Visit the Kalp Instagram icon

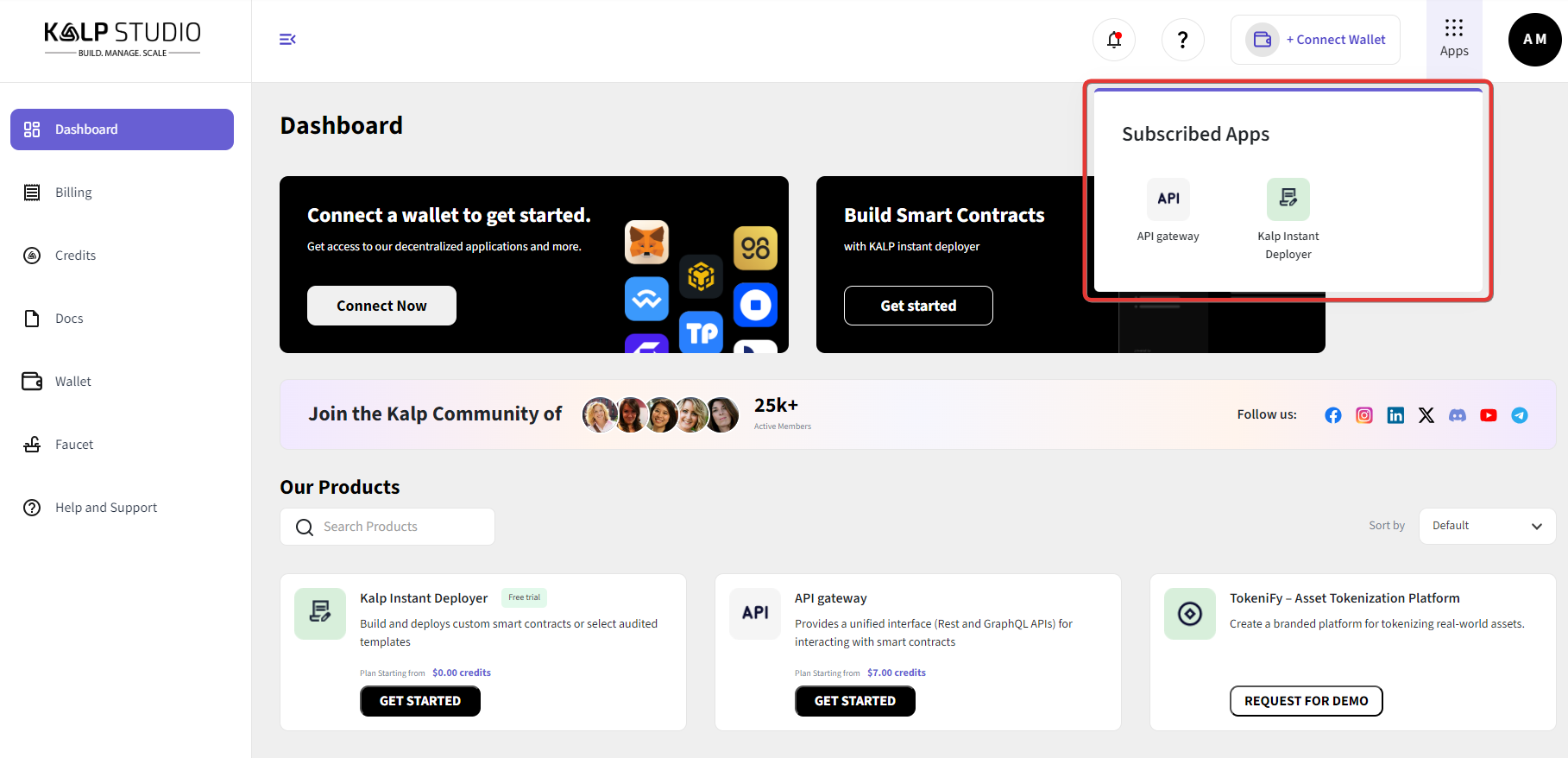(1364, 415)
